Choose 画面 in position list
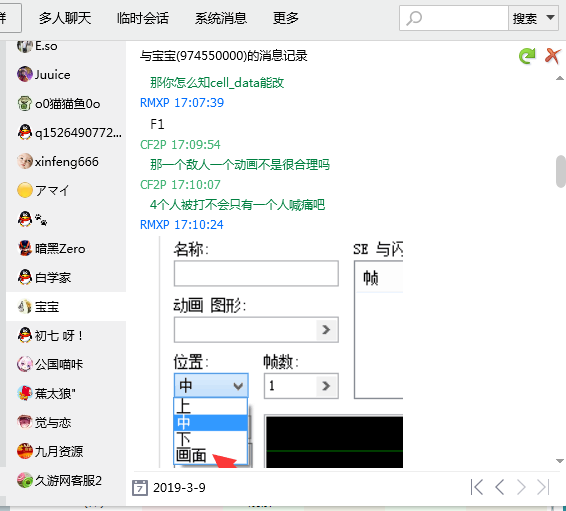The height and width of the screenshot is (511, 566). point(210,455)
